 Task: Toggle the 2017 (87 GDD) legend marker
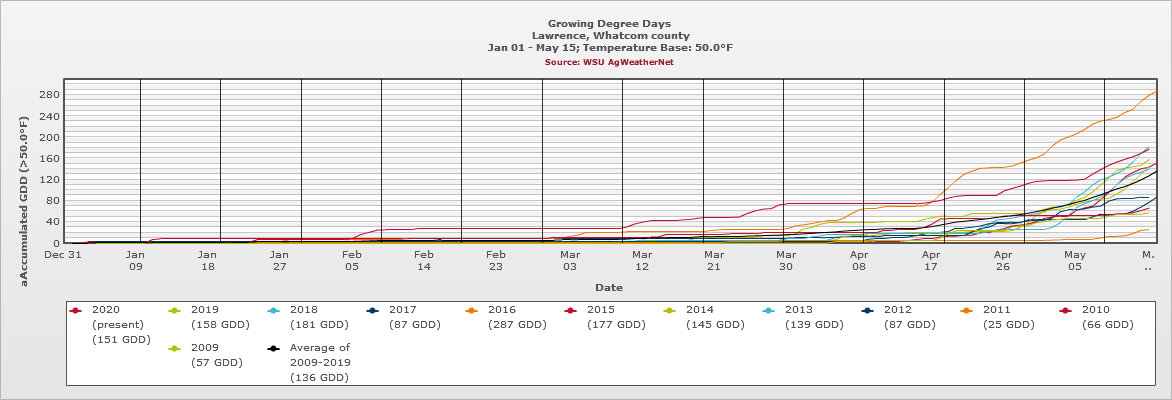pos(373,310)
